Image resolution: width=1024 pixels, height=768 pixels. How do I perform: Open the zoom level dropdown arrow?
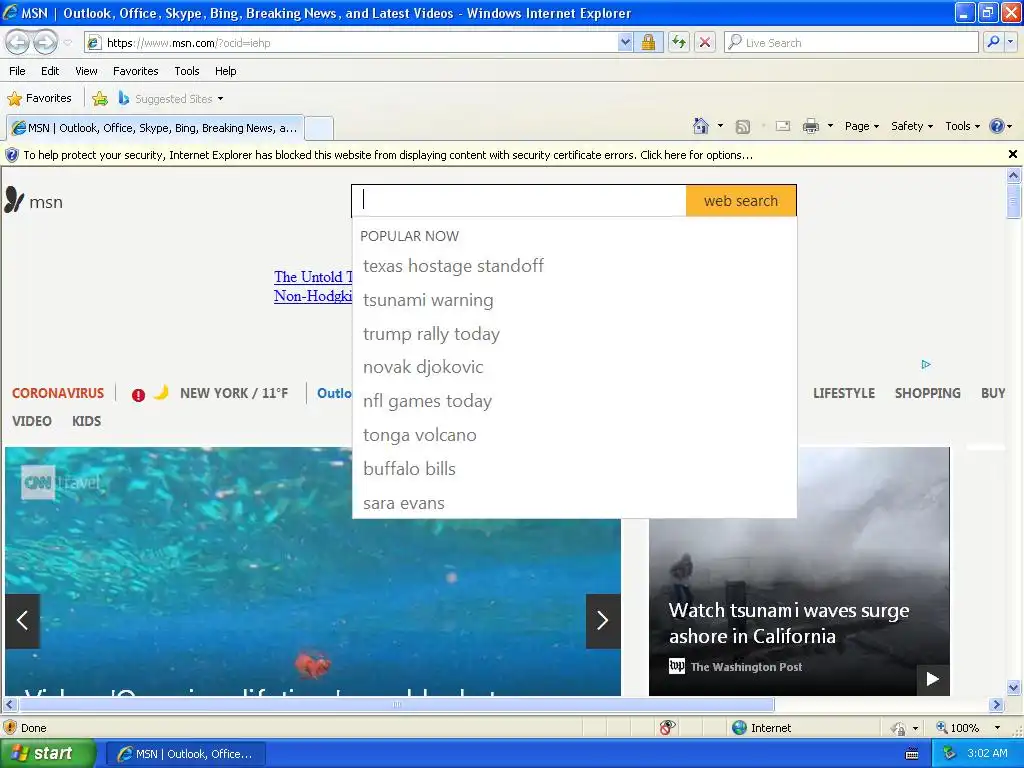click(997, 728)
